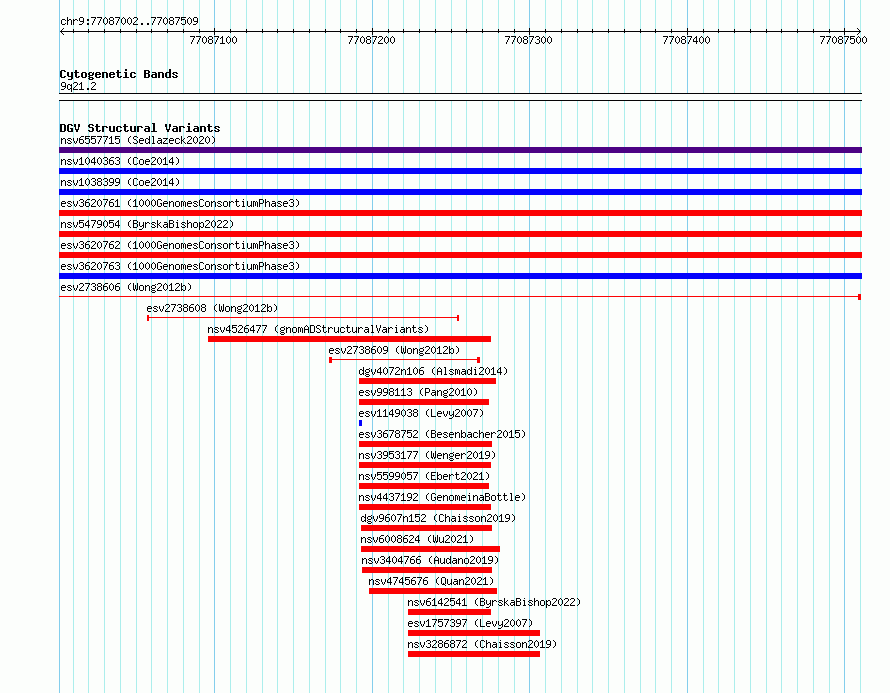The width and height of the screenshot is (890, 693).
Task: Select the red nsv4745676 variant bar
Action: 433,591
